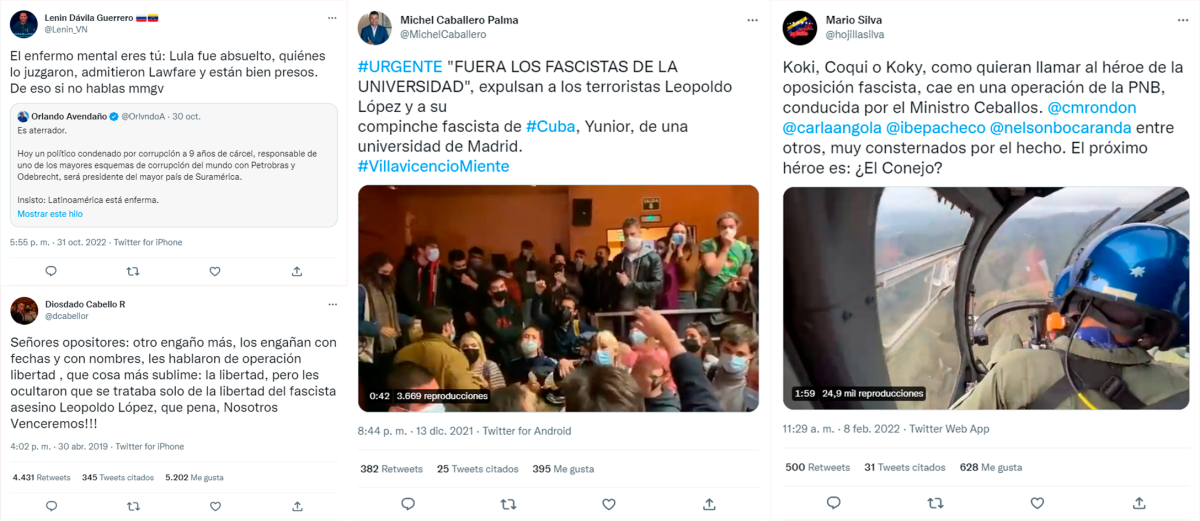The width and height of the screenshot is (1200, 521).
Task: View the 4.431 Retweets list
Action: tap(41, 477)
